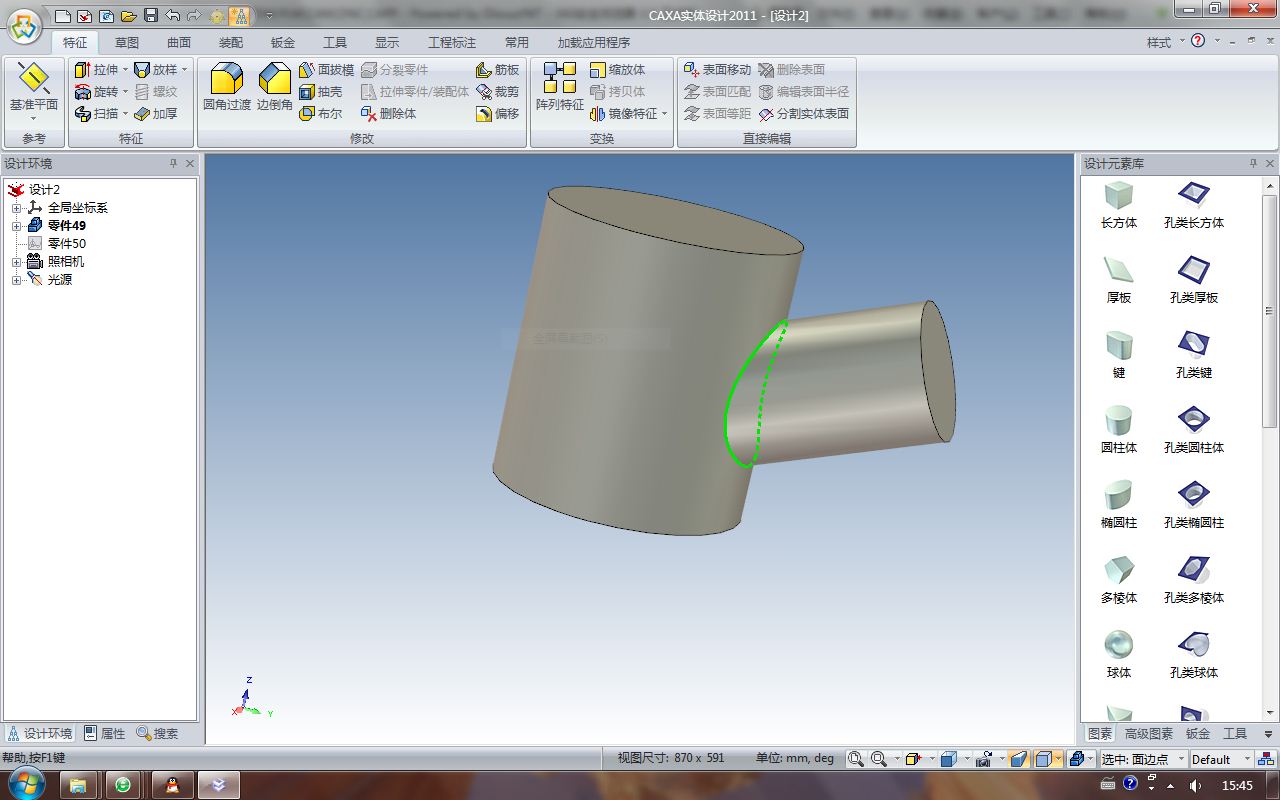Click the 缩放体 scale body tool
This screenshot has height=800, width=1280.
pyautogui.click(x=618, y=70)
